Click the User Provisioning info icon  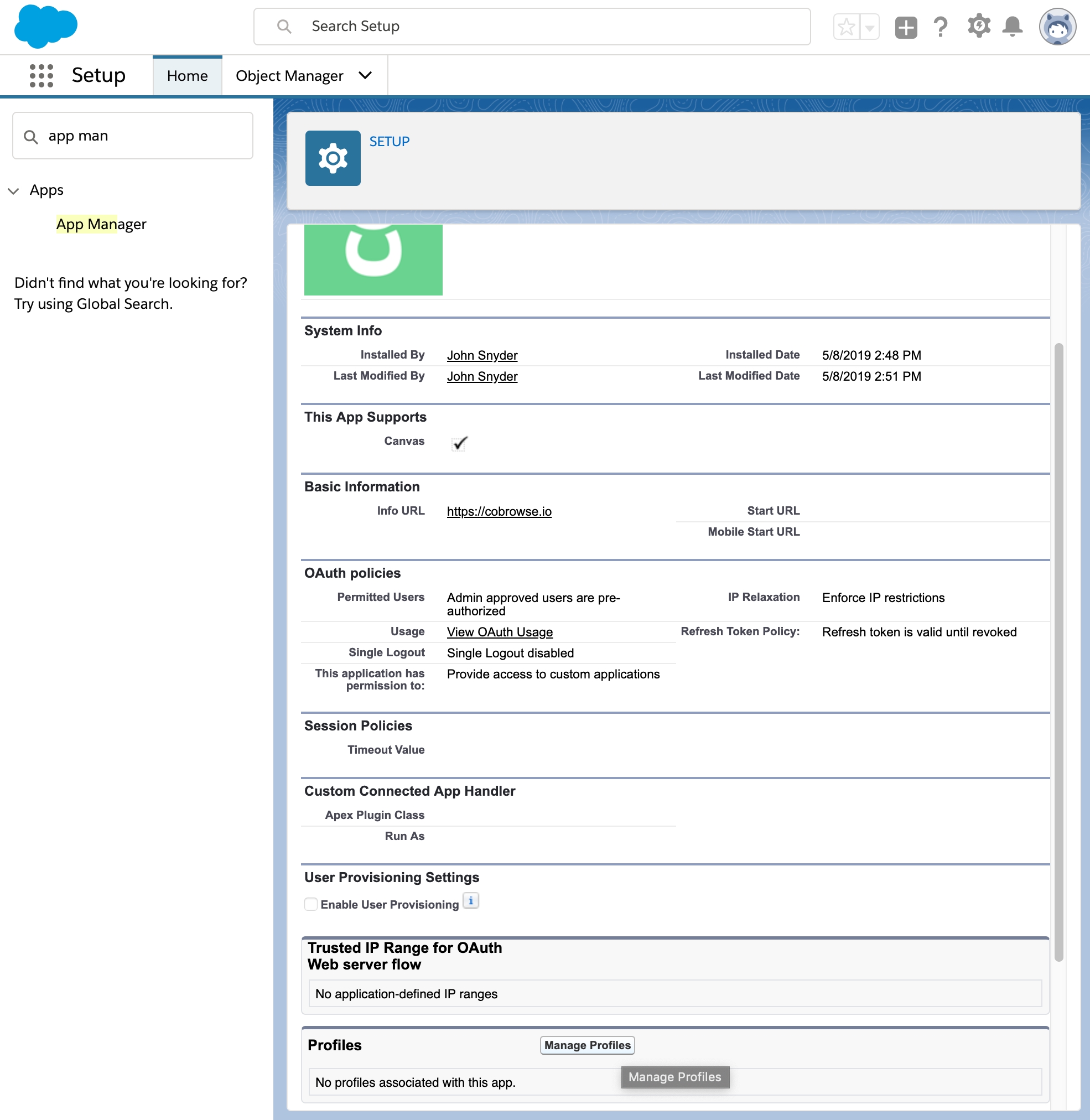click(470, 901)
